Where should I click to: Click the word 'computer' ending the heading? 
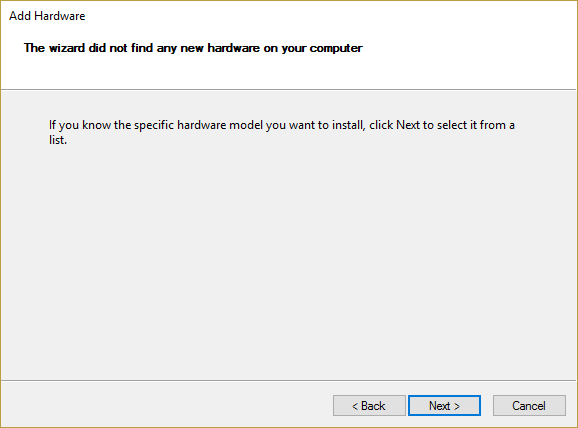336,48
